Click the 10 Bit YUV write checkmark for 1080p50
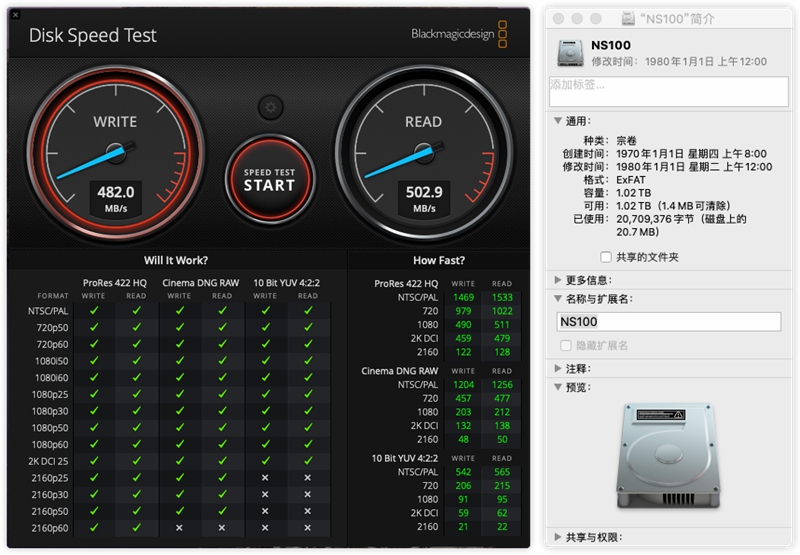 pos(265,427)
